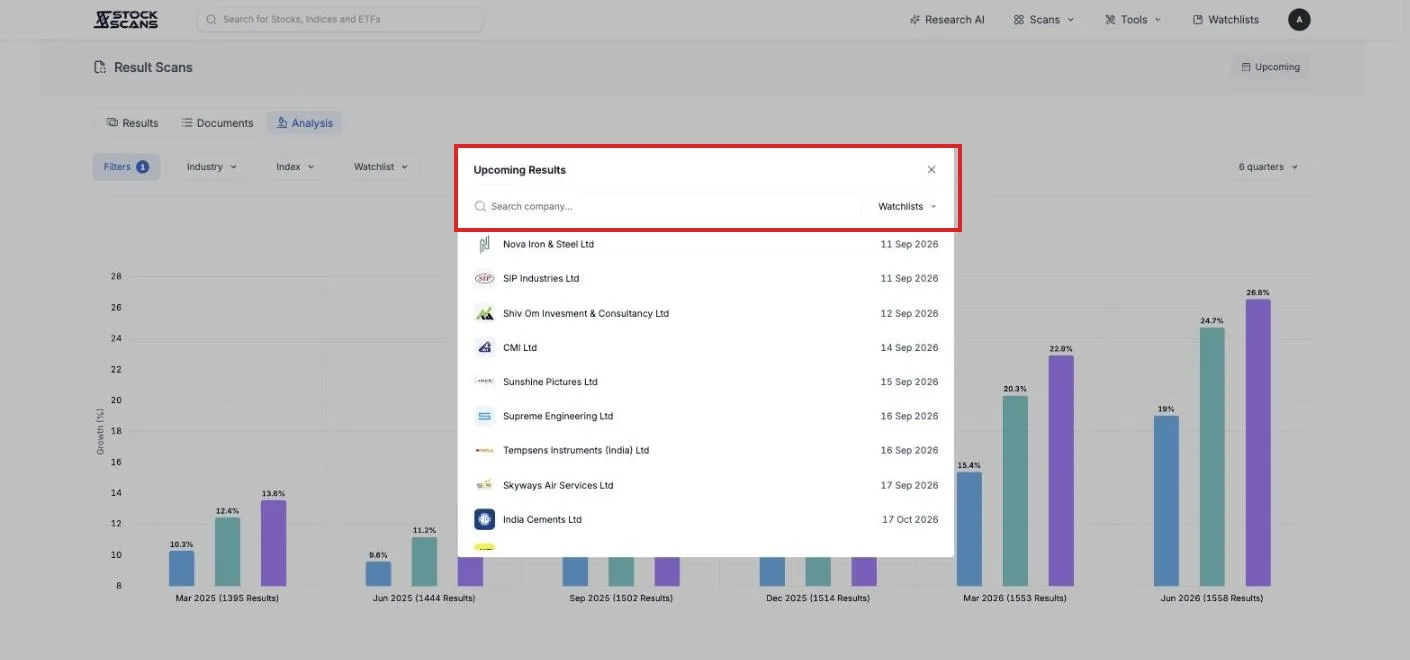Click the 12.4% teal bar for Mar 2025
1410x660 pixels.
pyautogui.click(x=227, y=552)
